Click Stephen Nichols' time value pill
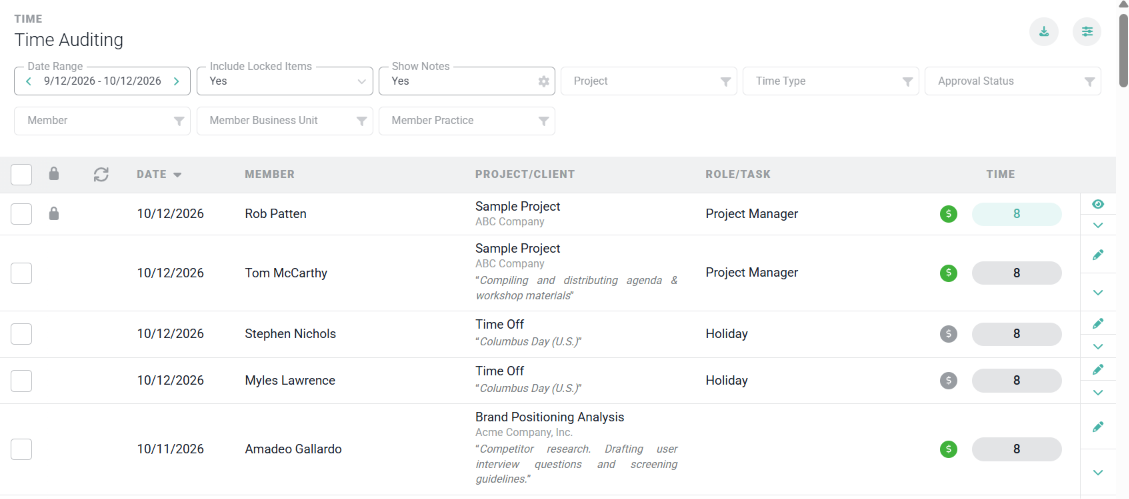The height and width of the screenshot is (499, 1129). pos(1017,334)
